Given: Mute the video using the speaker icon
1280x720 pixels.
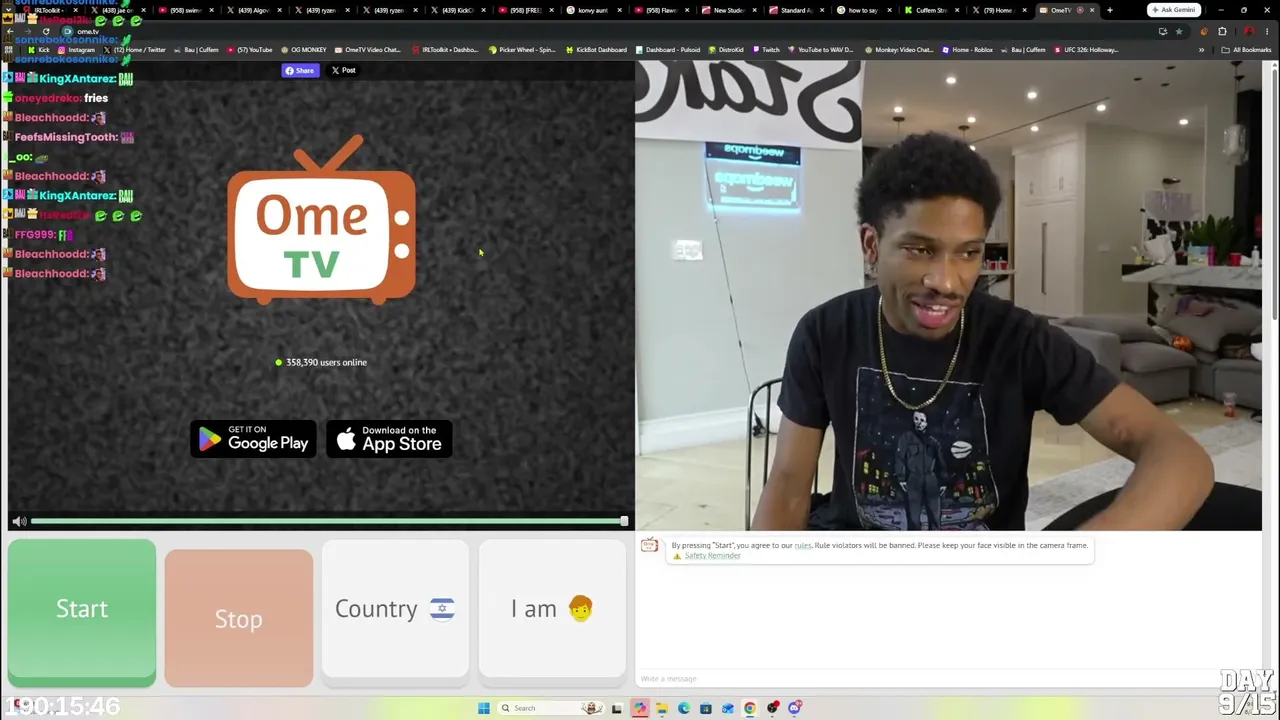Looking at the screenshot, I should [19, 521].
